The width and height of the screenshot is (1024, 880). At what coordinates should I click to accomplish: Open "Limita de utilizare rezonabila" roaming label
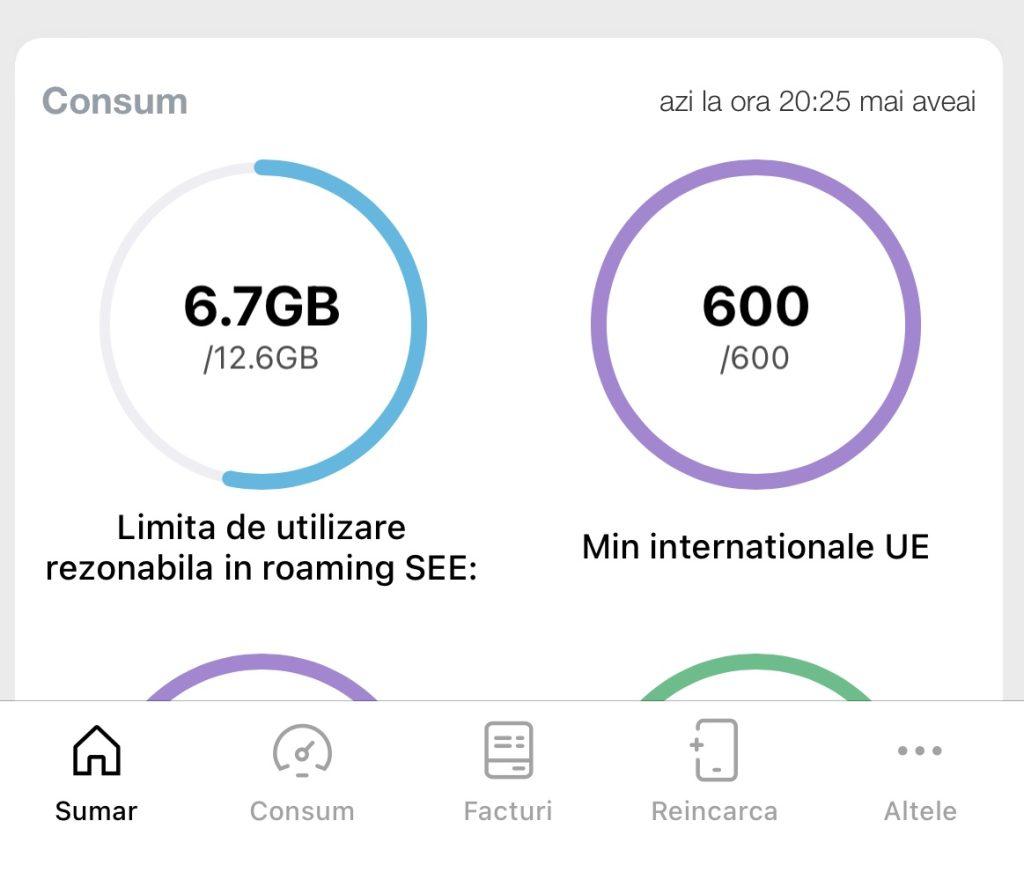262,547
